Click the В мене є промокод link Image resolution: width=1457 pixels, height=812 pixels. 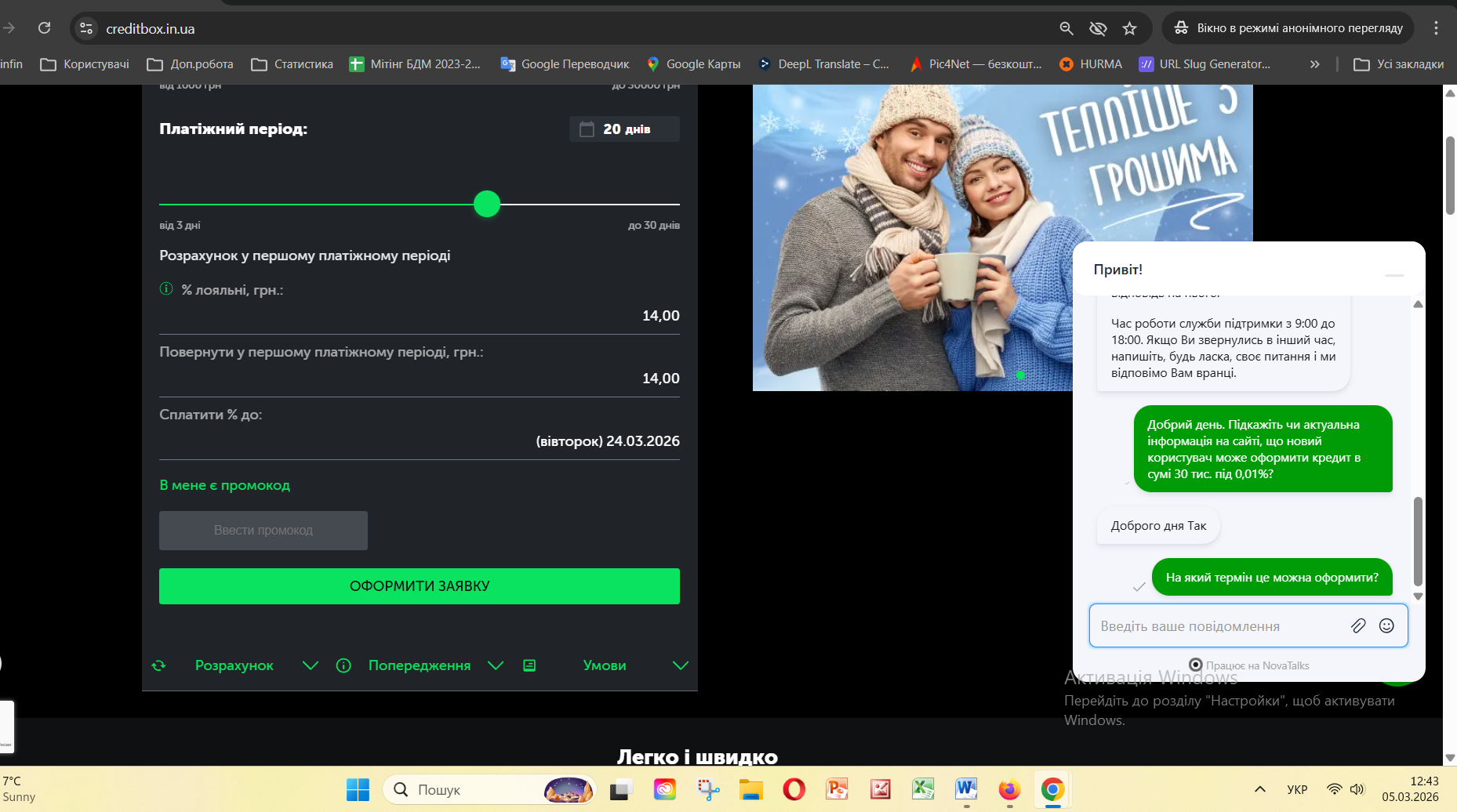pos(224,485)
